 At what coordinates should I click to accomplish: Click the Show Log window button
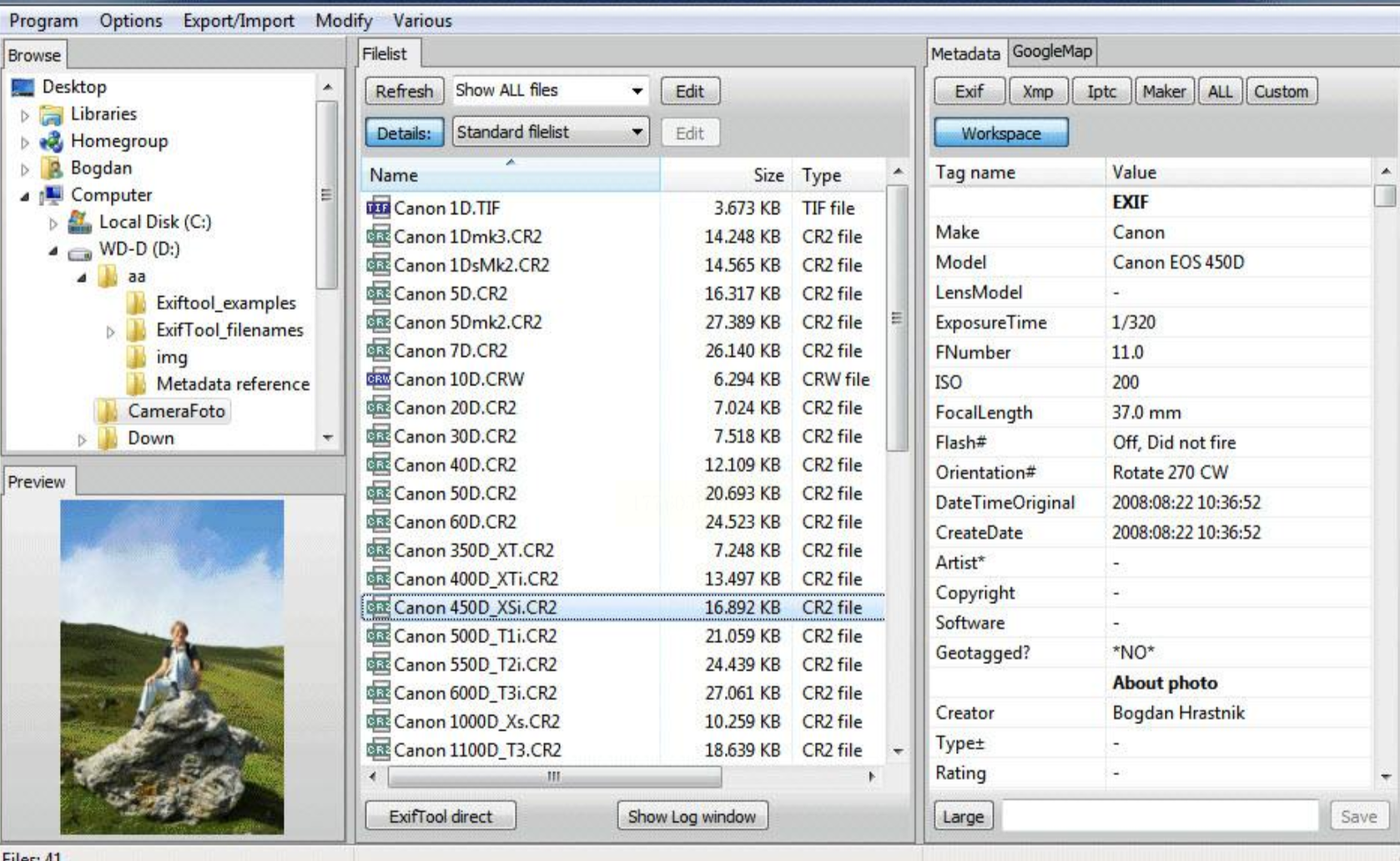click(x=692, y=816)
